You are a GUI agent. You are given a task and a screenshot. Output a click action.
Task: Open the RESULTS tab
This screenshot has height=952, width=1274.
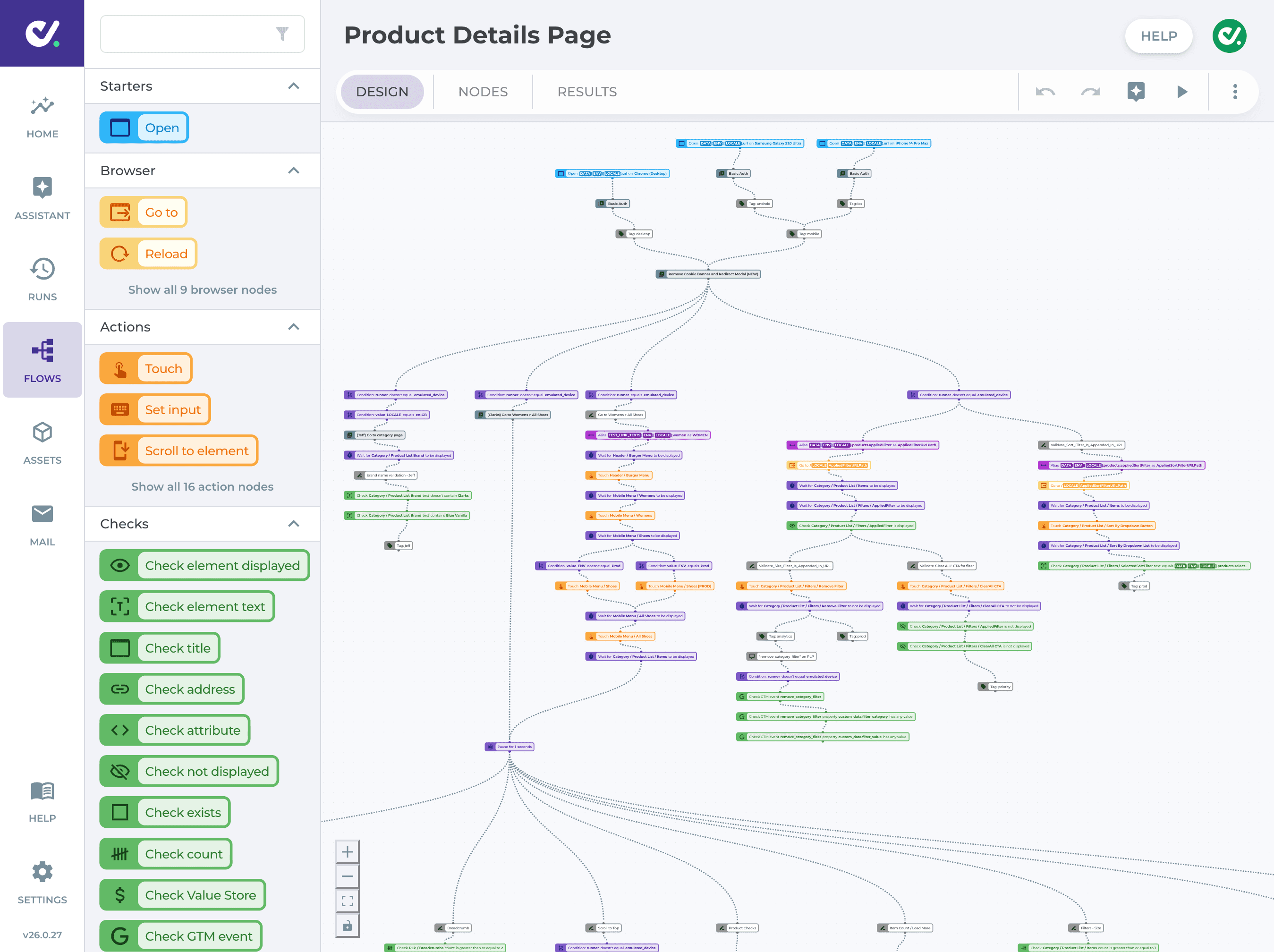[586, 91]
